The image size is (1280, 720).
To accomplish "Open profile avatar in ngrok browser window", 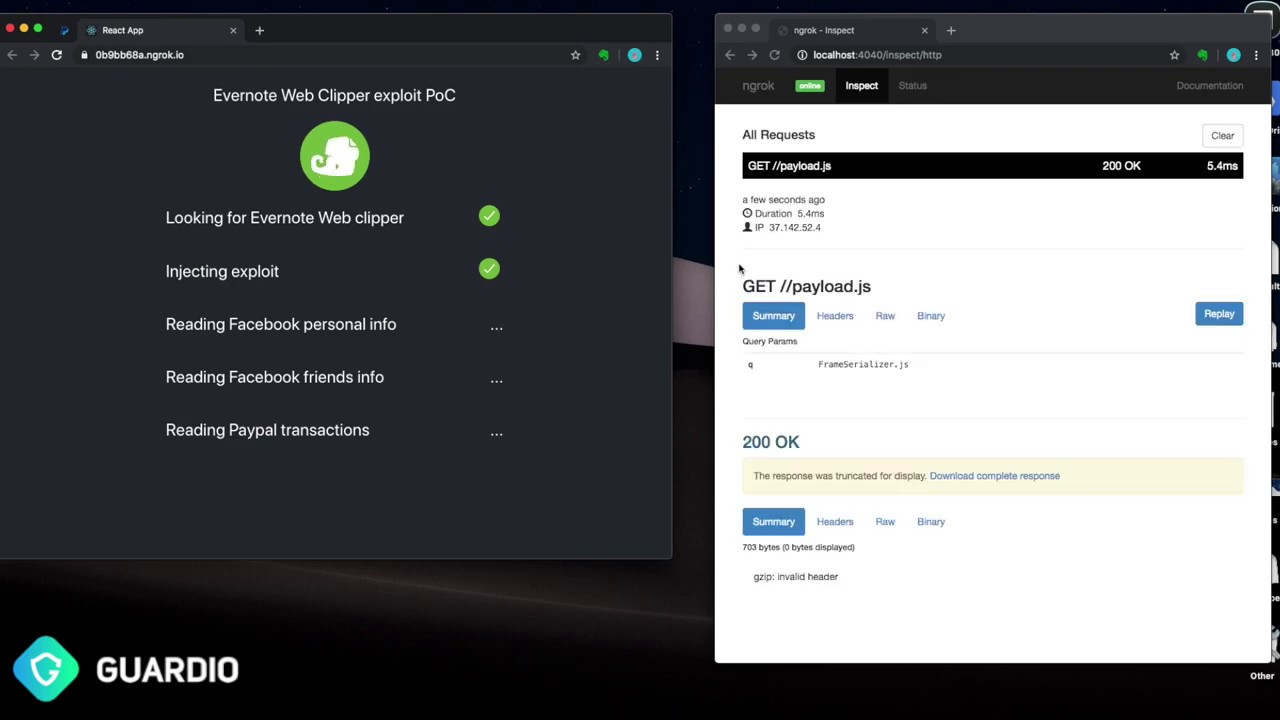I will click(x=1233, y=55).
